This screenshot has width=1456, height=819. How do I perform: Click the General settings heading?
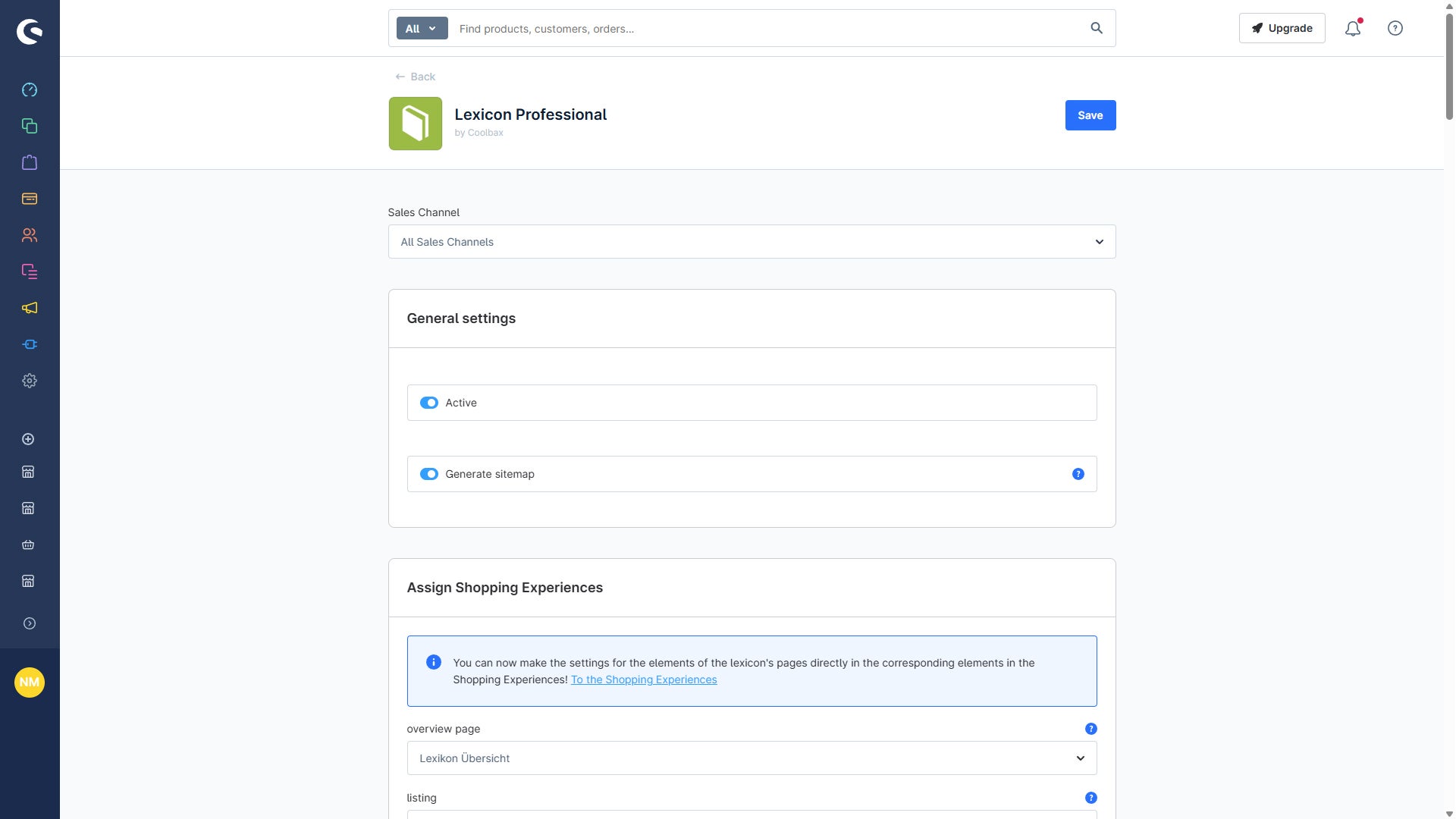tap(461, 318)
